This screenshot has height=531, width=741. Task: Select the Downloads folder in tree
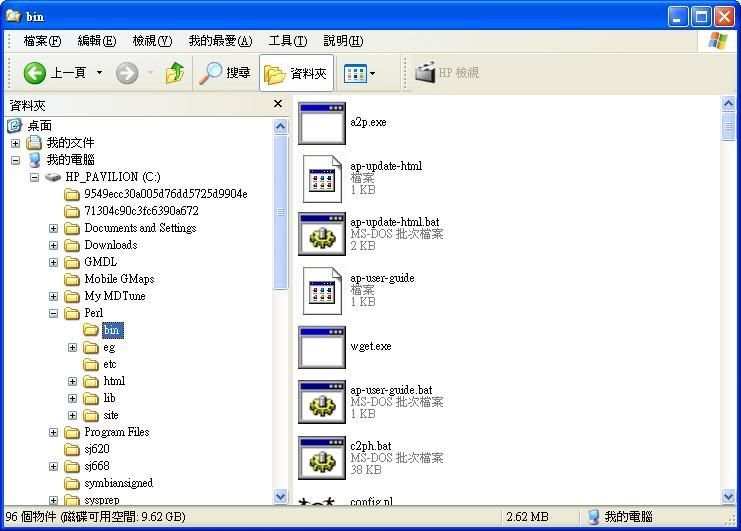pos(110,245)
